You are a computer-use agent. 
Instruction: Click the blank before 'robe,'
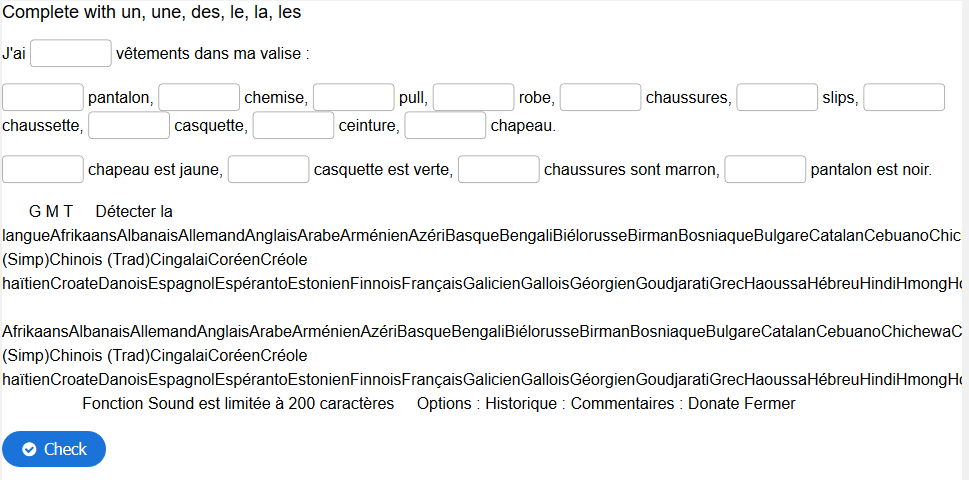pos(473,97)
